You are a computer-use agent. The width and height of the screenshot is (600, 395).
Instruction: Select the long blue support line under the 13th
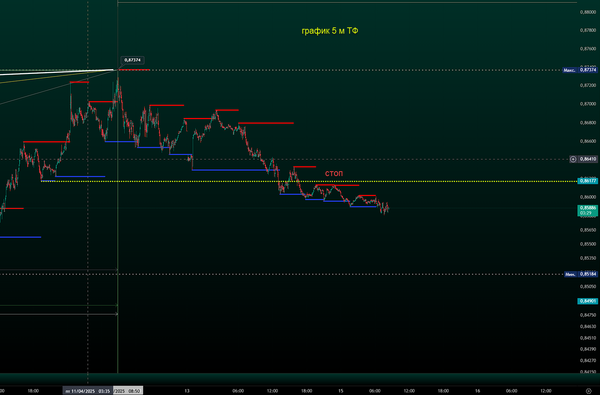[x=236, y=170]
